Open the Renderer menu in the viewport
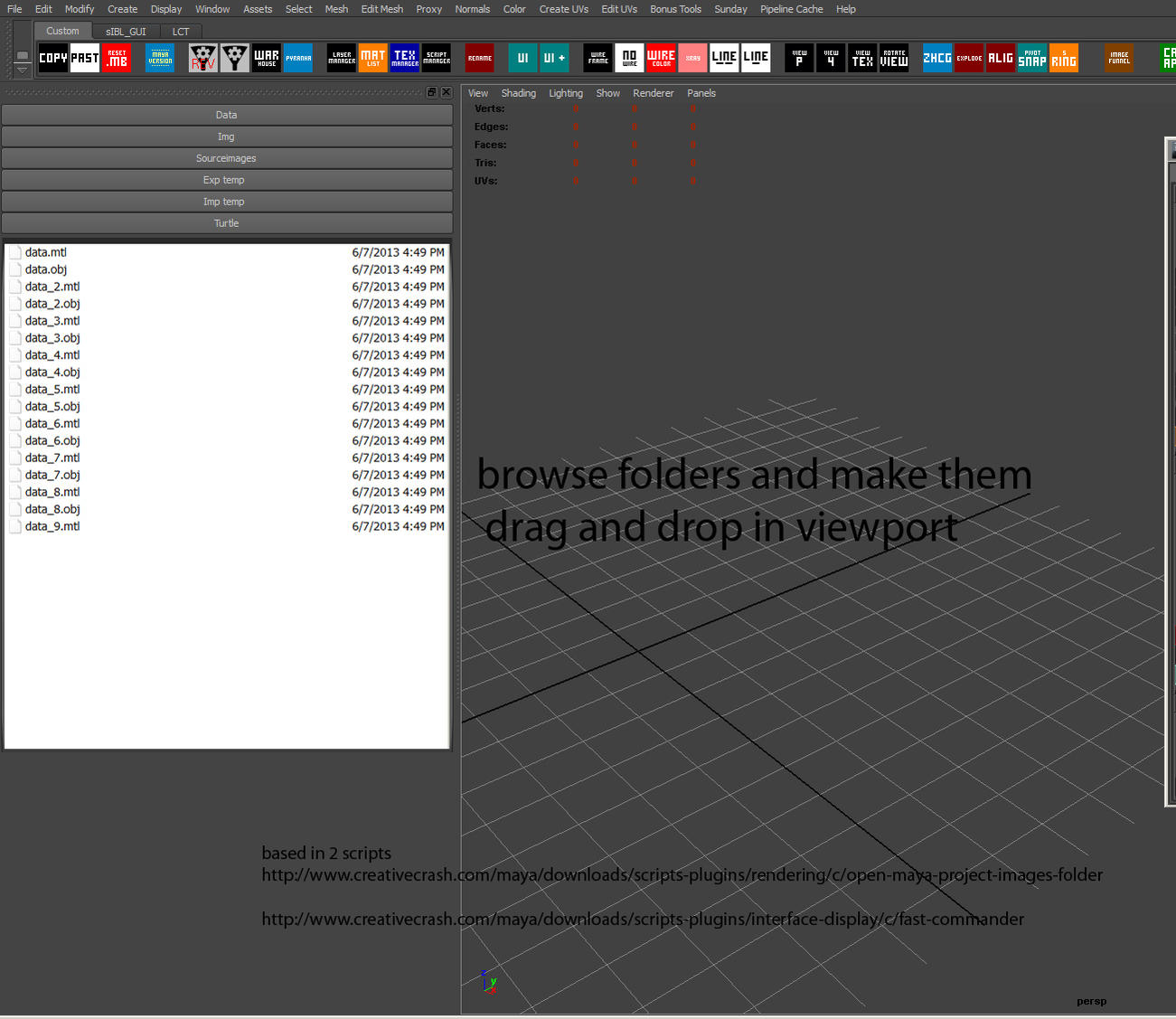Image resolution: width=1176 pixels, height=1019 pixels. (x=653, y=92)
